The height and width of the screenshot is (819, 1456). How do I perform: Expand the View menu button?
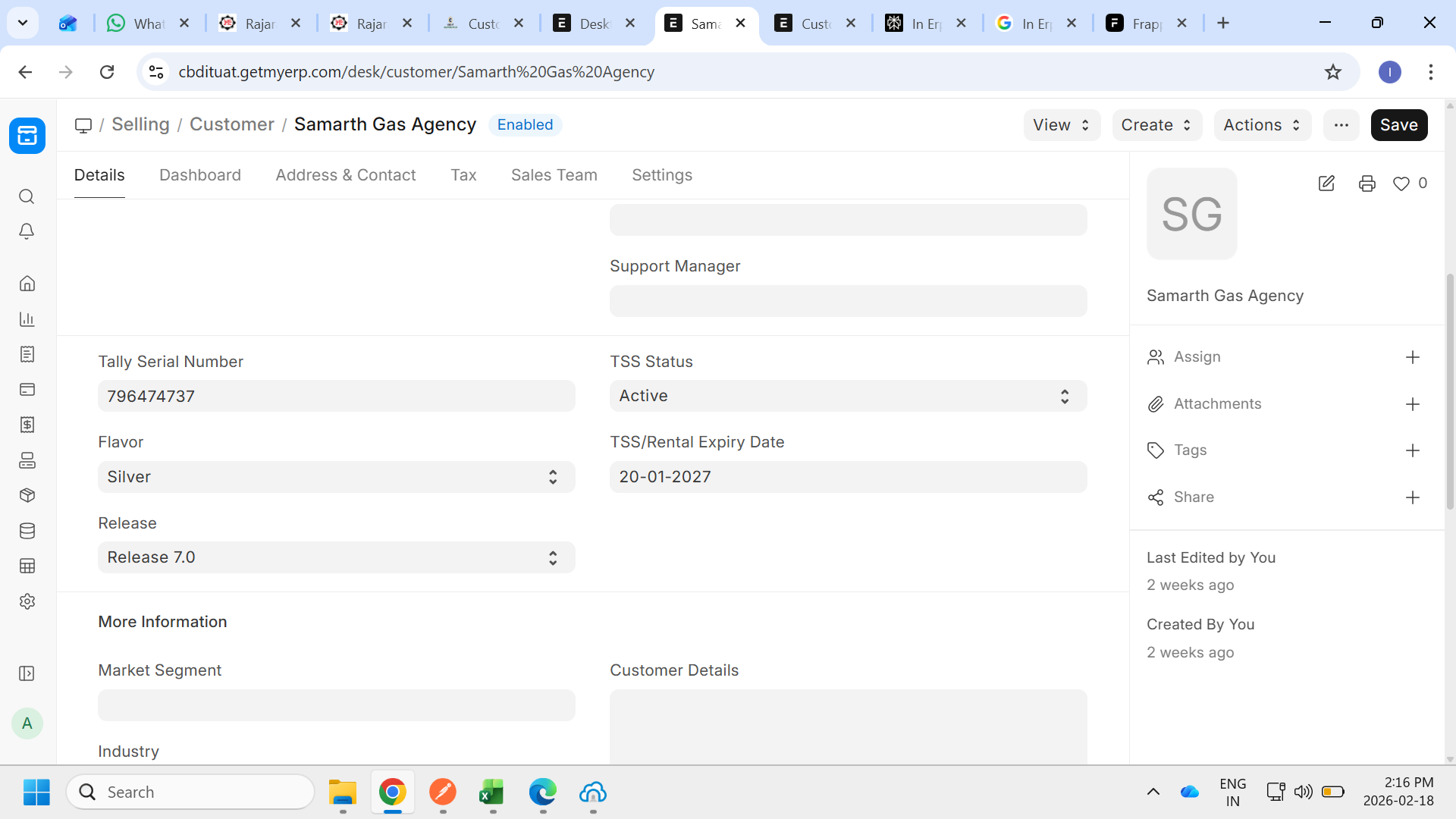click(1062, 125)
